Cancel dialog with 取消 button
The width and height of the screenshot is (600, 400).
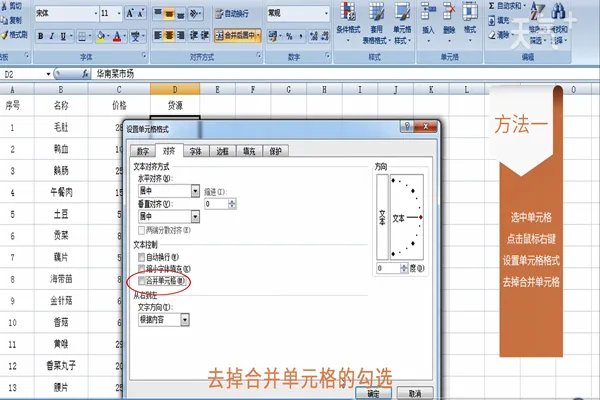tap(415, 393)
